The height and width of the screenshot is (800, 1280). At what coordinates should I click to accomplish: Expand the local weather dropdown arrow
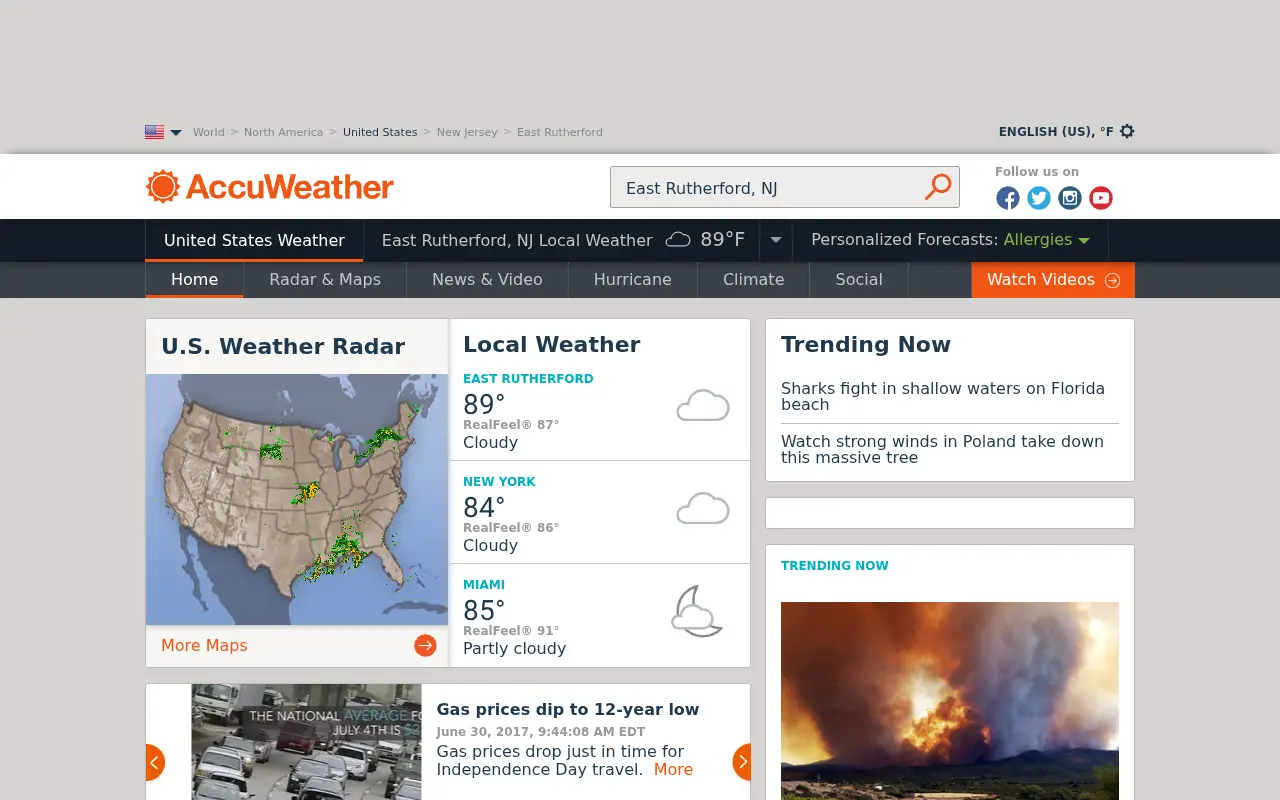pyautogui.click(x=776, y=240)
